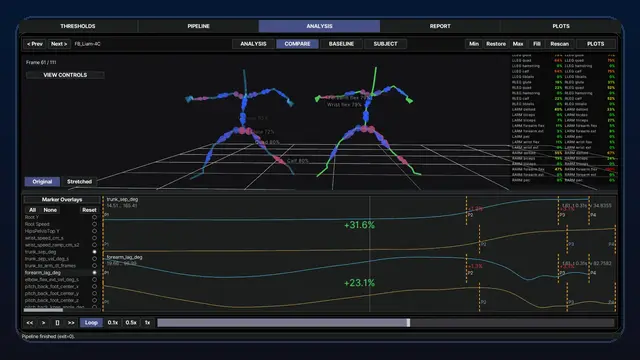
Task: Switch skeleton view to Original
Action: click(x=42, y=182)
